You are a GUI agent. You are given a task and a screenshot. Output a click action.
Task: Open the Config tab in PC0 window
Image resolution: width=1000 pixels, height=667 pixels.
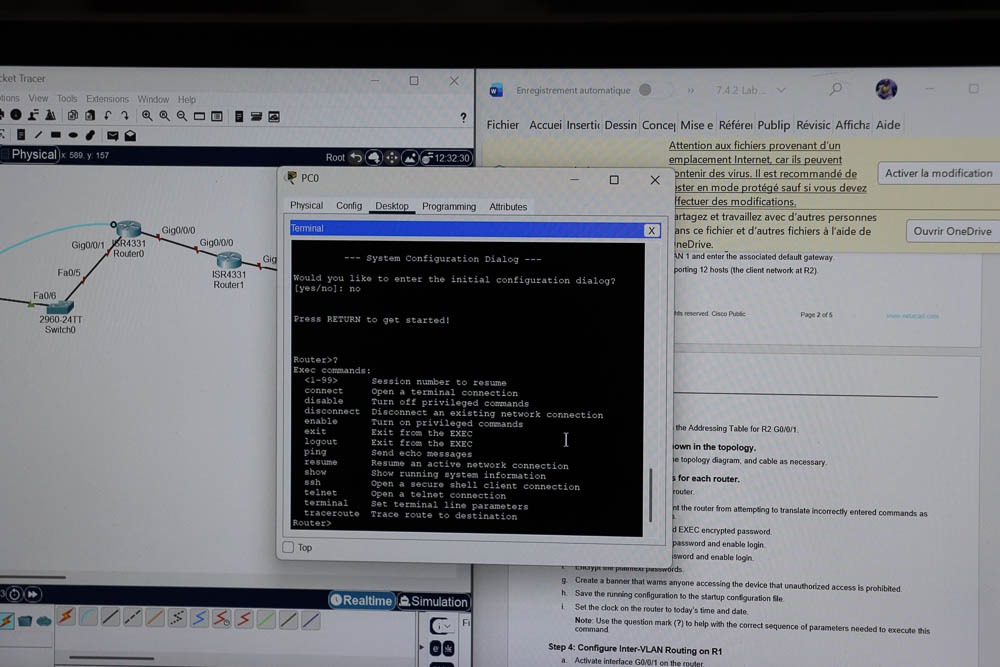coord(349,205)
